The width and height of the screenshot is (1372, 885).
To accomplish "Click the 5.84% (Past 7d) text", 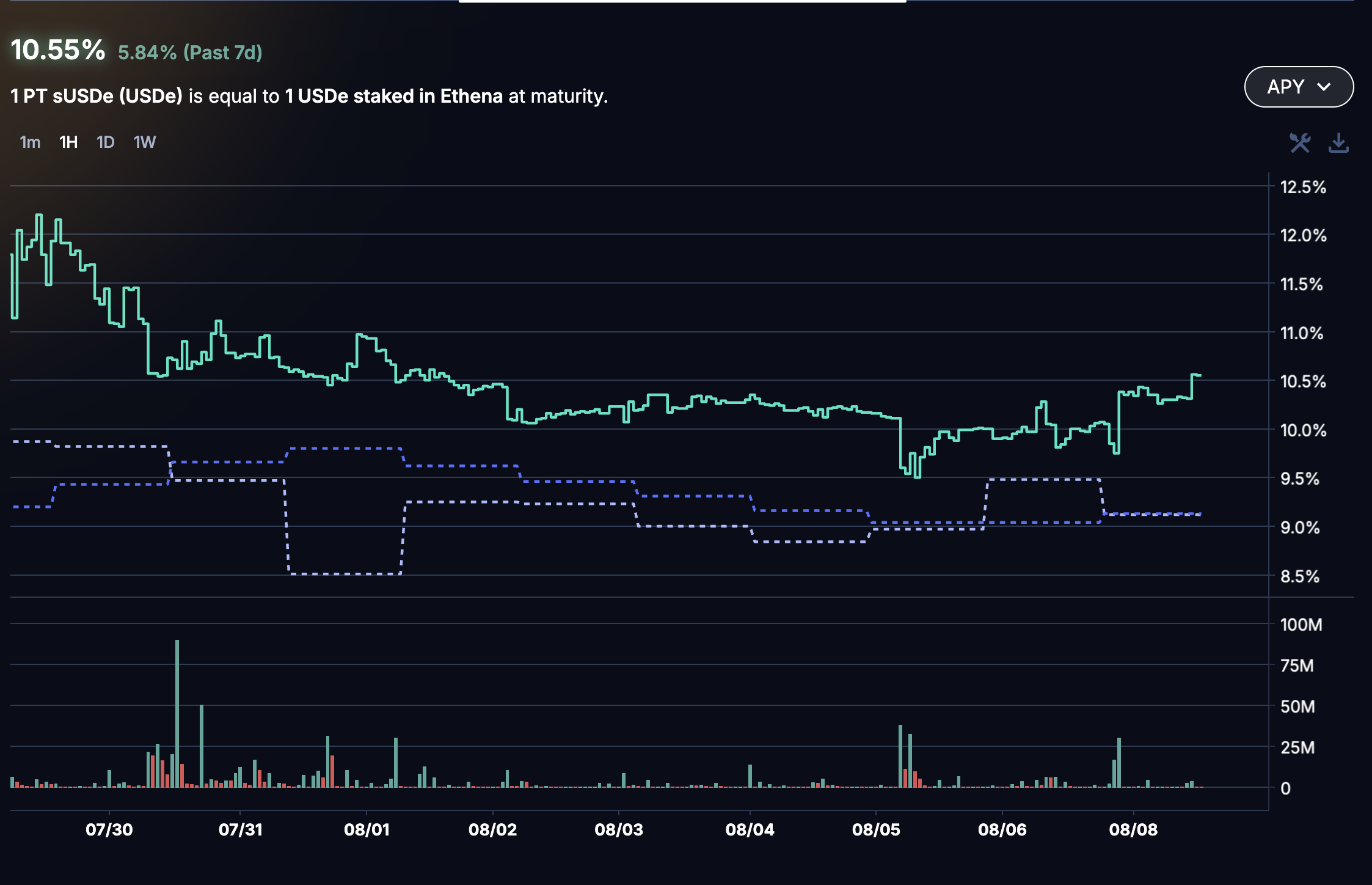I will pyautogui.click(x=190, y=53).
